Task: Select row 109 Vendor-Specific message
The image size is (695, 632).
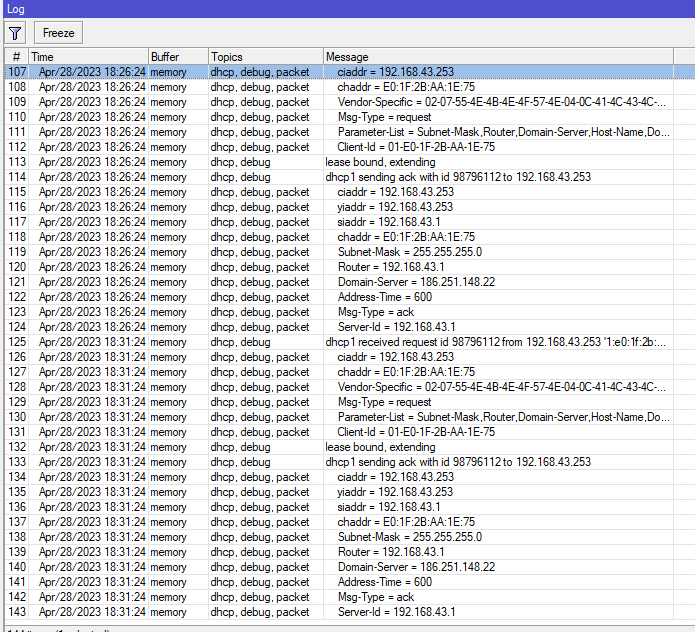Action: 501,102
